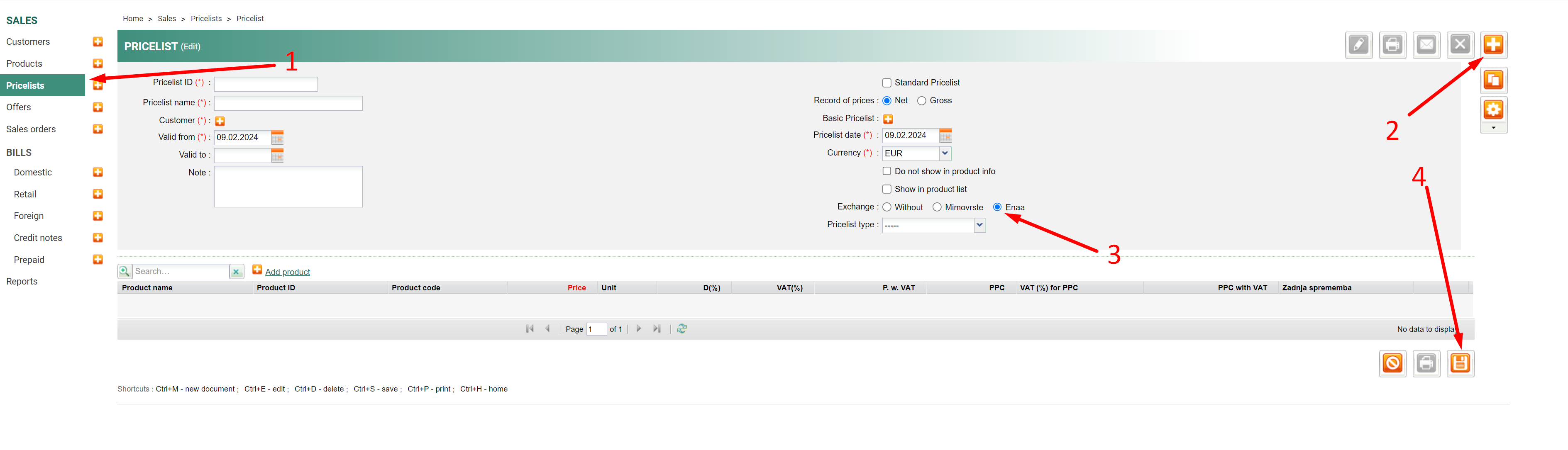
Task: Check Show in product list option
Action: 887,189
